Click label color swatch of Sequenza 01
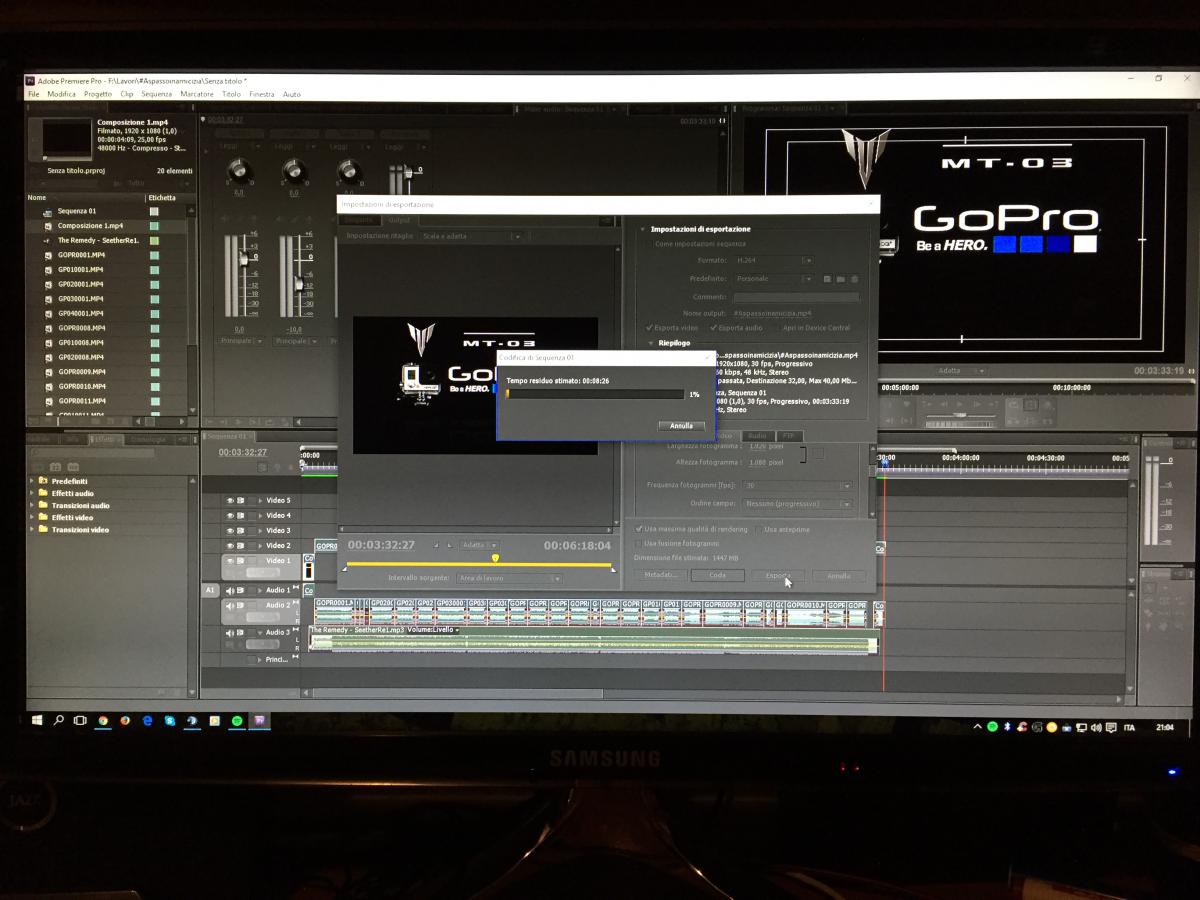Screen dimensions: 1200x900 pyautogui.click(x=154, y=211)
